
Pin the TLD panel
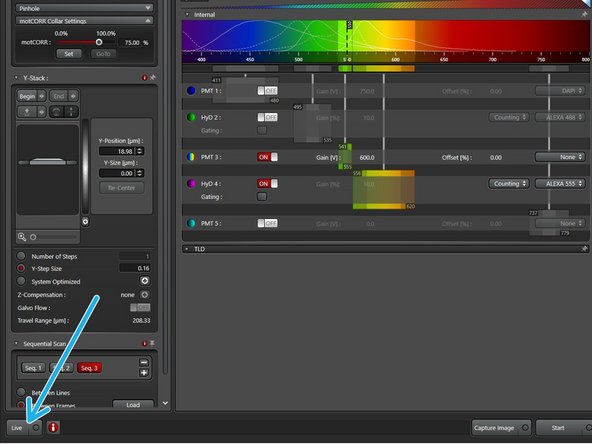click(x=584, y=248)
